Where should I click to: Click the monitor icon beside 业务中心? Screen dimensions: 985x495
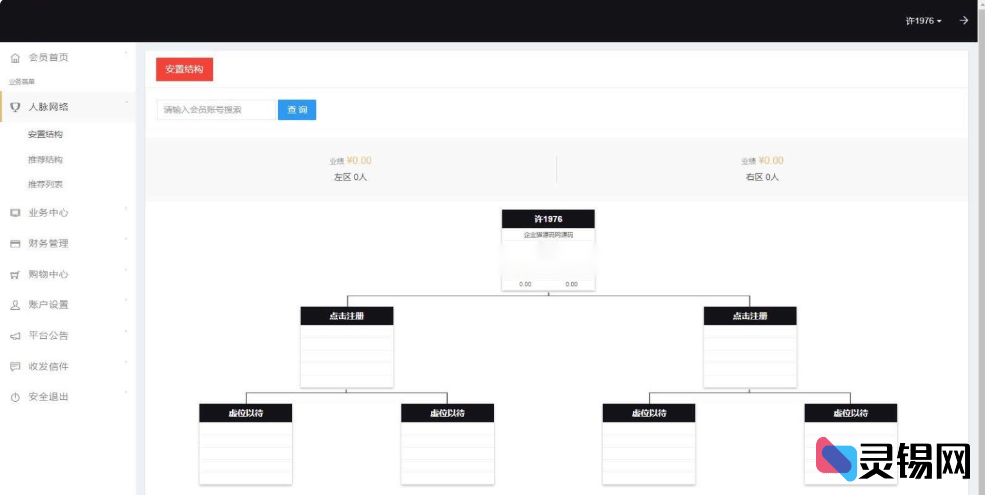pos(15,213)
